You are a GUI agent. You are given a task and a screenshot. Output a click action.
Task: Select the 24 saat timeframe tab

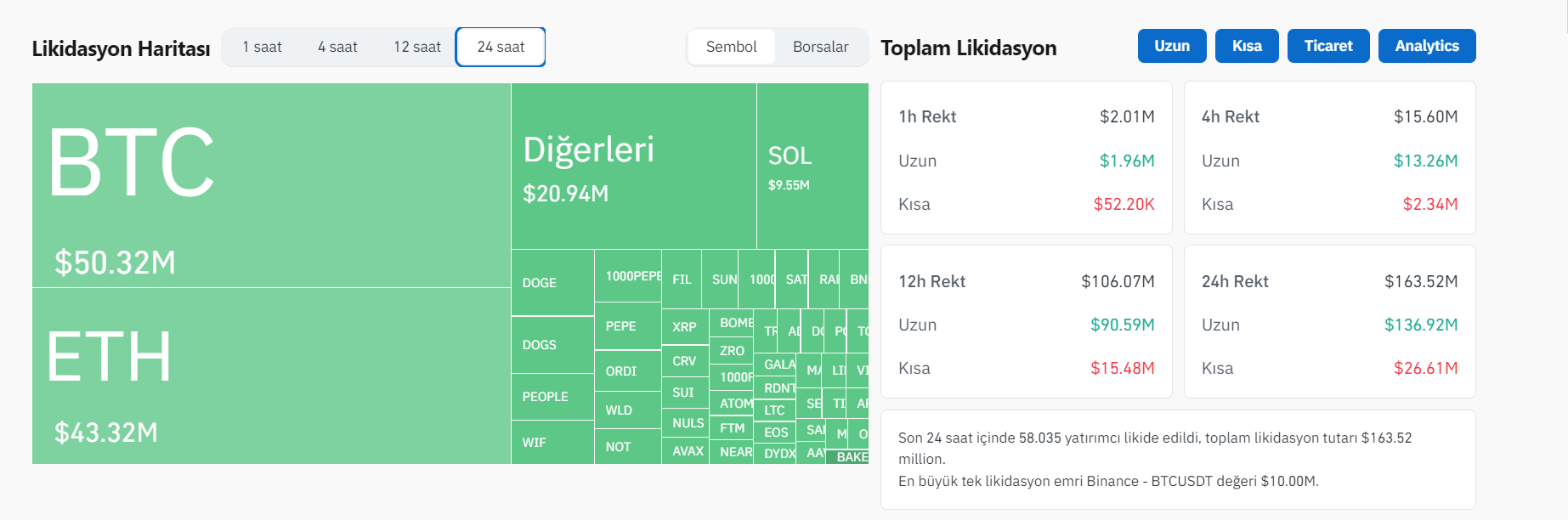(x=501, y=47)
